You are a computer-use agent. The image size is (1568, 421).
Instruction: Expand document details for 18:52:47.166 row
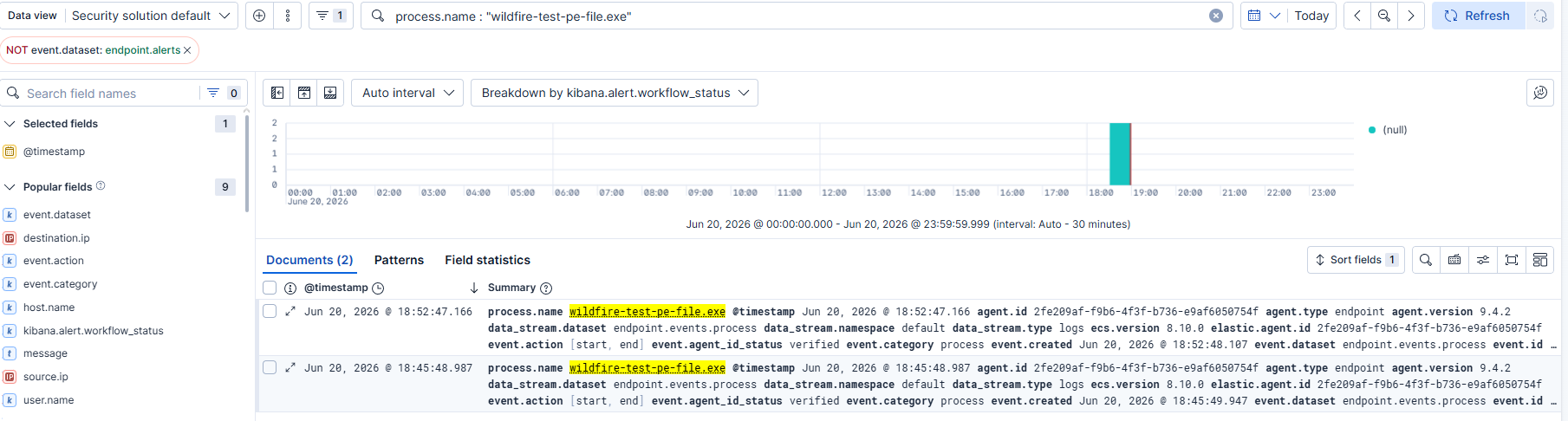click(290, 311)
